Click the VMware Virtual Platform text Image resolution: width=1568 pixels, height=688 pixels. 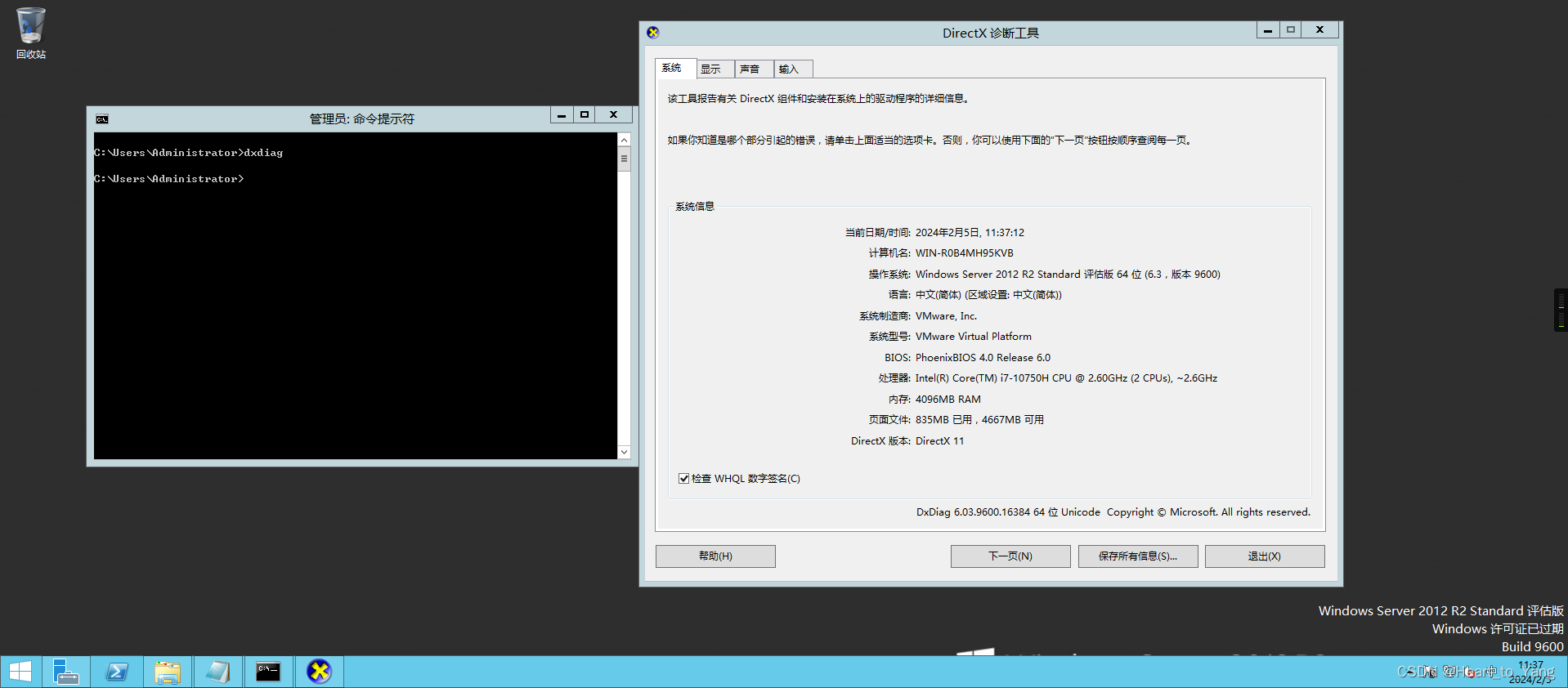(x=973, y=337)
